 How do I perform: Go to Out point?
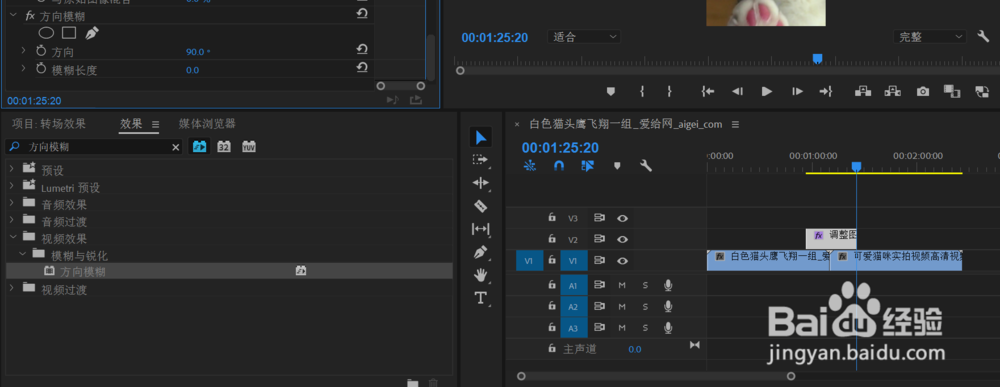pos(827,92)
